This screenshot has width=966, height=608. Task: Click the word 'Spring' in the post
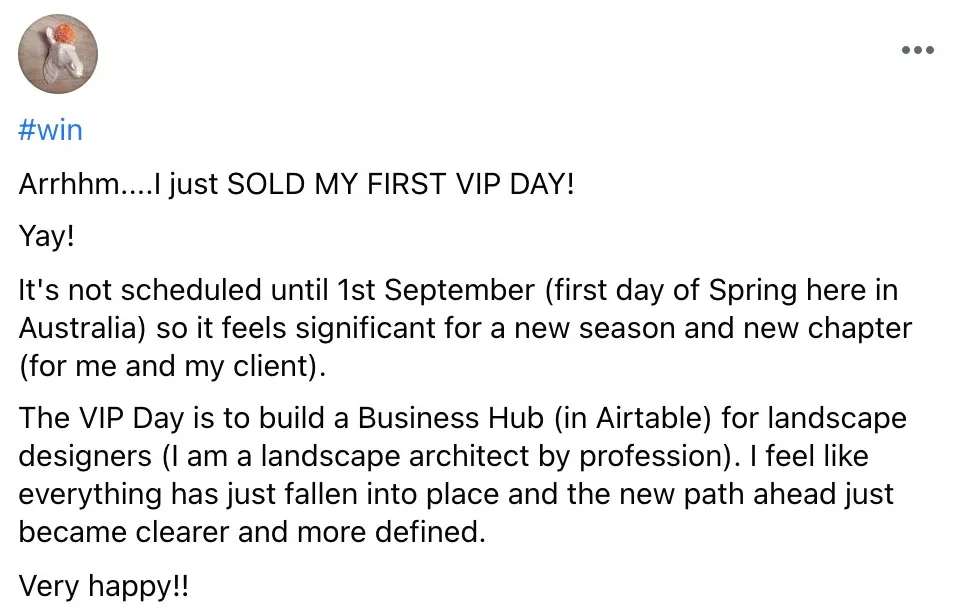pyautogui.click(x=752, y=290)
